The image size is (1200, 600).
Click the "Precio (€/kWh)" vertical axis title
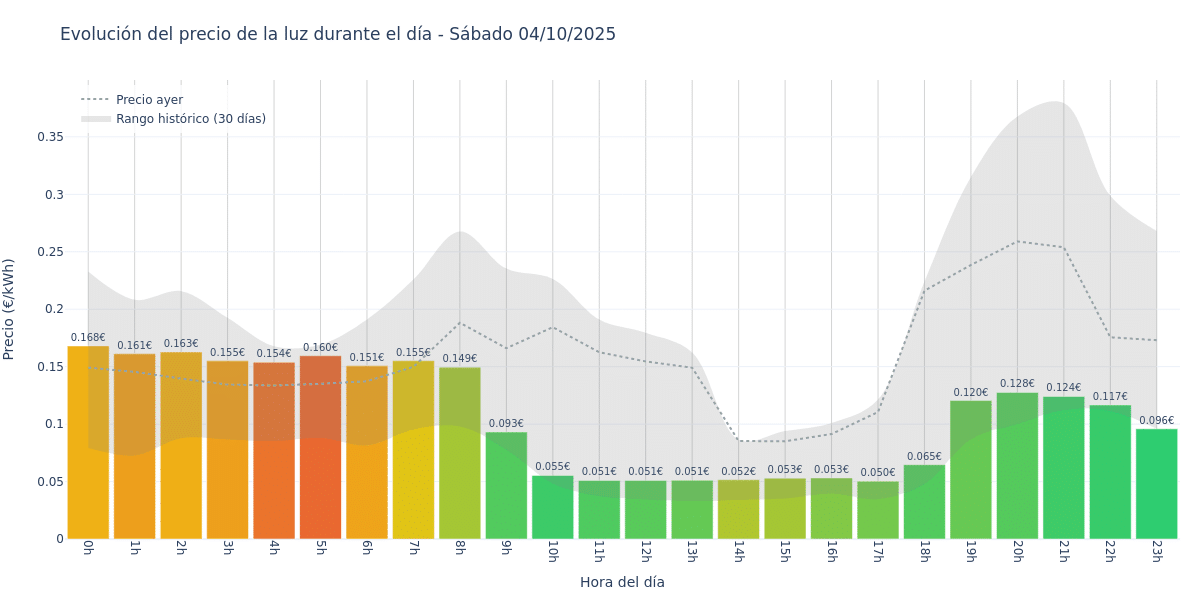pyautogui.click(x=9, y=309)
